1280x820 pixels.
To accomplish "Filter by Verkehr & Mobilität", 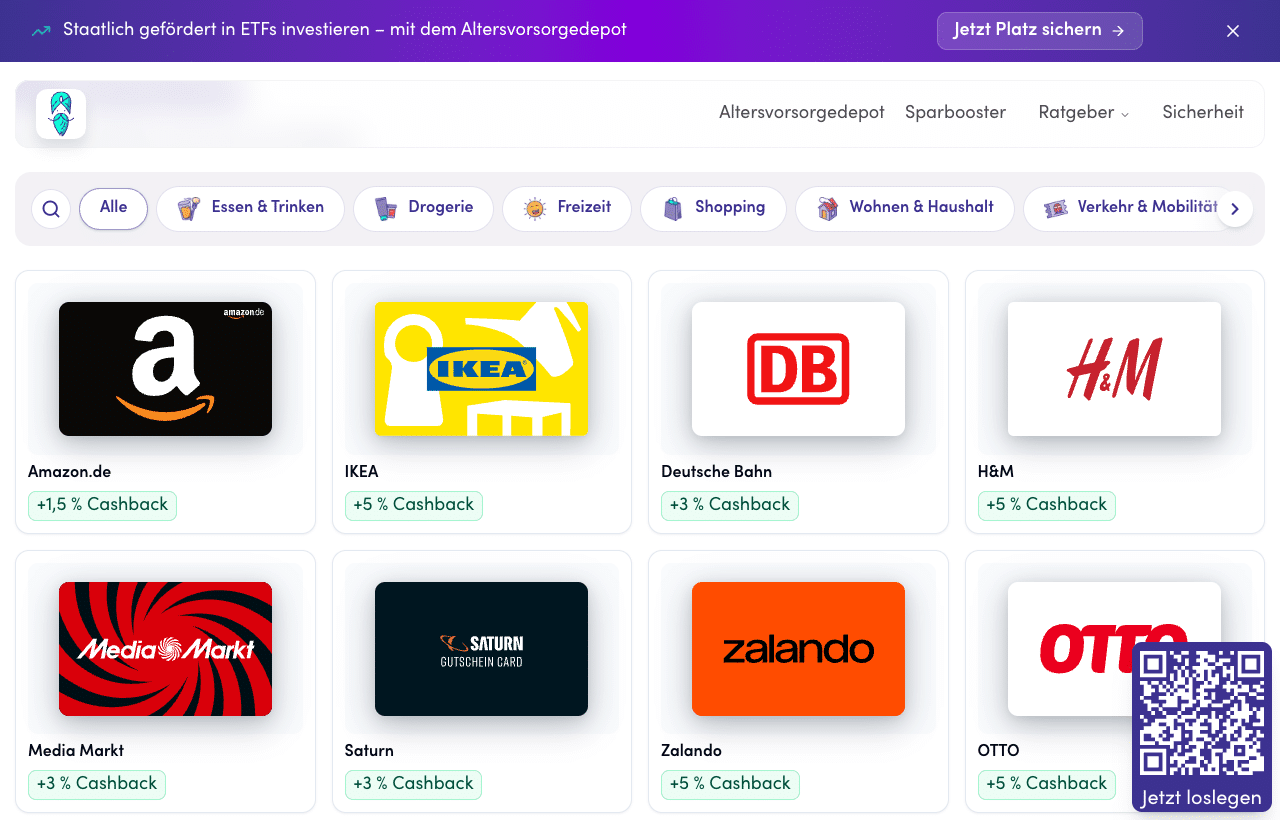I will [x=1130, y=209].
